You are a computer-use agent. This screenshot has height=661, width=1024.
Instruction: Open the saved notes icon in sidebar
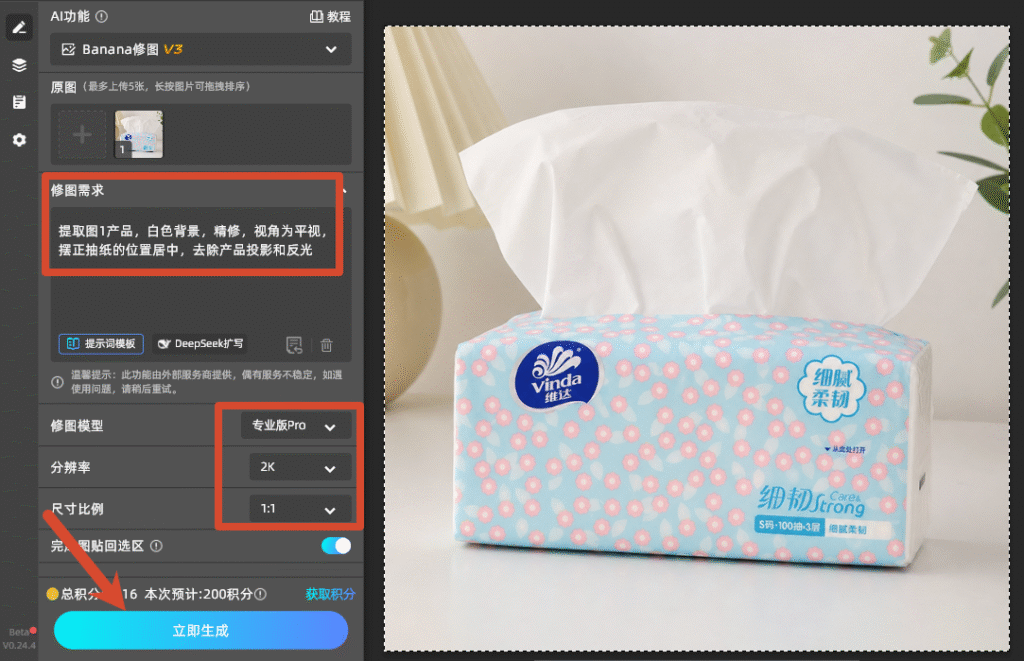[x=19, y=102]
